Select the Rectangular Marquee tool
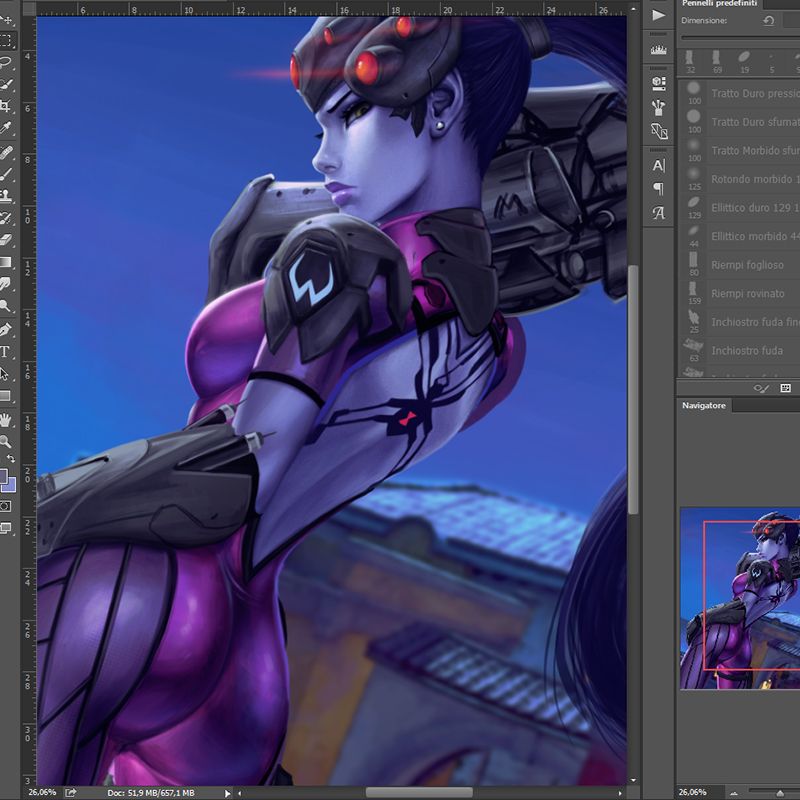Screen dimensions: 800x800 6,41
